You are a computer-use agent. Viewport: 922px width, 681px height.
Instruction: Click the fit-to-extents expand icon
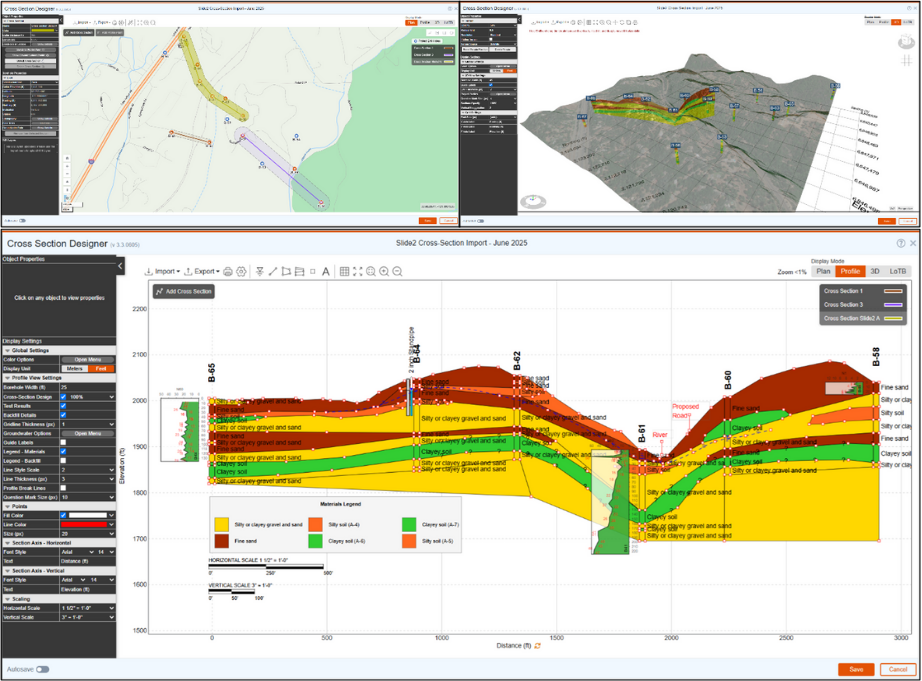358,272
